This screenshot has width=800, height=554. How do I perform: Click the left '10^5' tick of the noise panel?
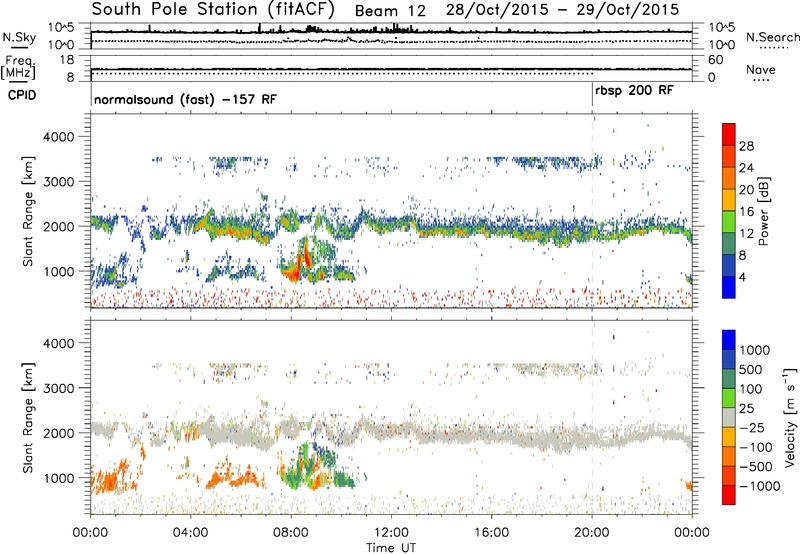(61, 27)
